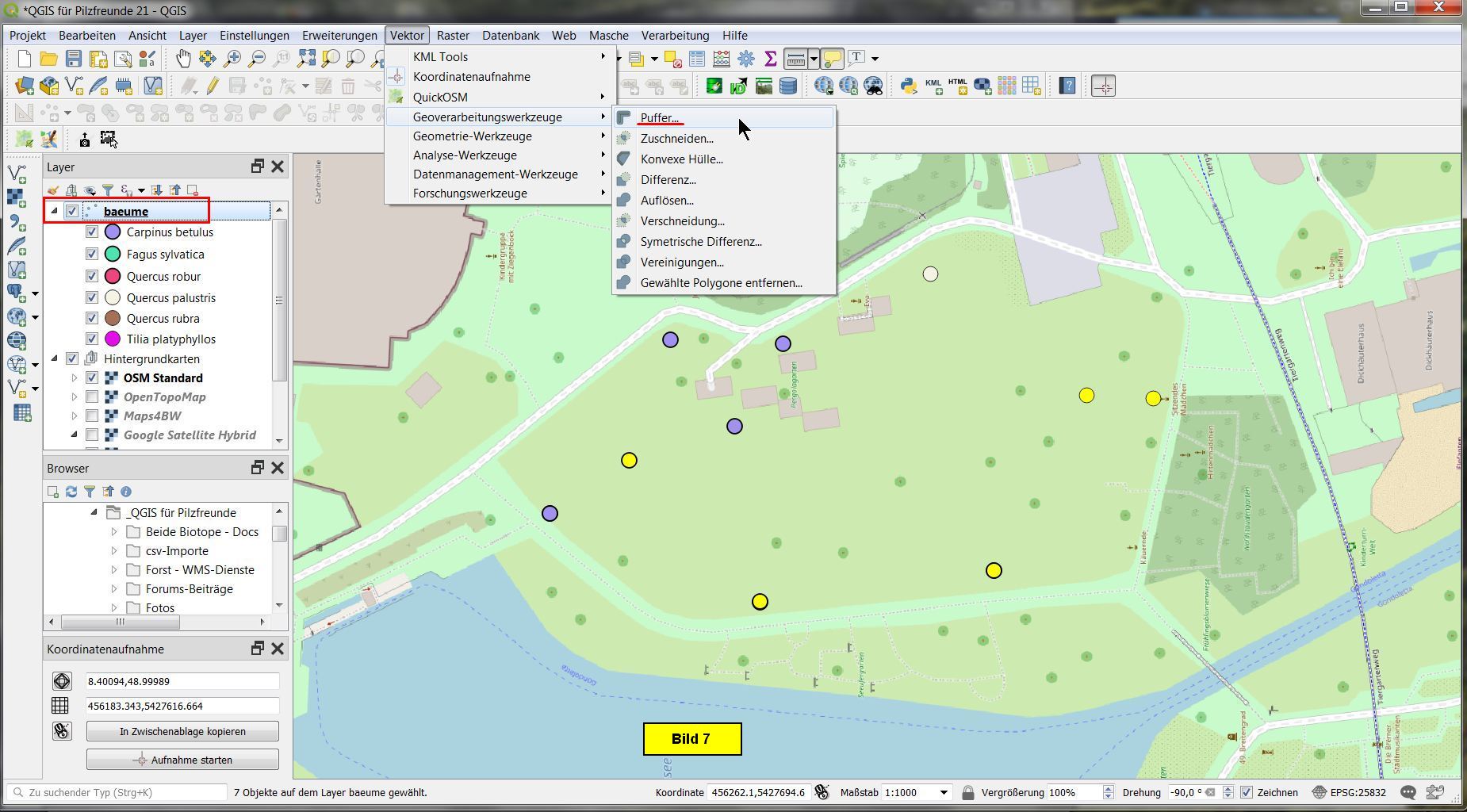Viewport: 1467px width, 812px height.
Task: Open the attribute table icon
Action: (x=696, y=59)
